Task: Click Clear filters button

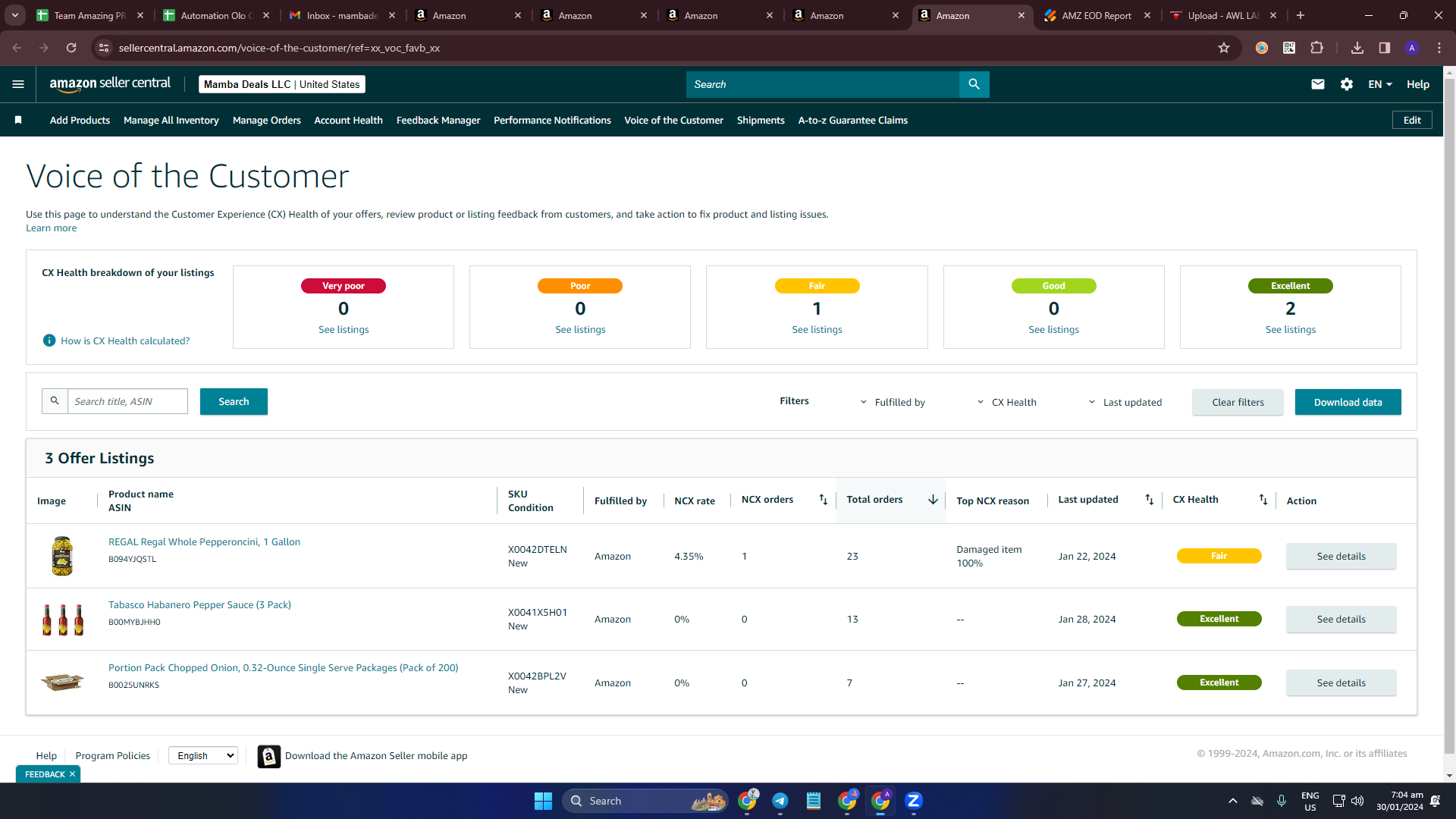Action: [x=1238, y=402]
